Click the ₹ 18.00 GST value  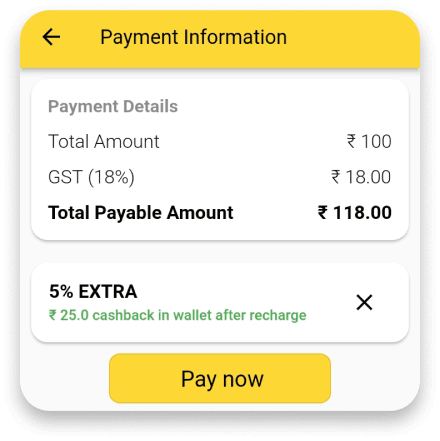click(x=361, y=177)
